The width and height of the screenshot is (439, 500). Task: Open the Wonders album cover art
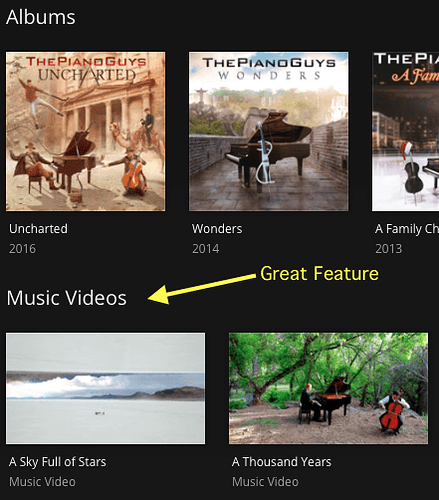coord(269,131)
